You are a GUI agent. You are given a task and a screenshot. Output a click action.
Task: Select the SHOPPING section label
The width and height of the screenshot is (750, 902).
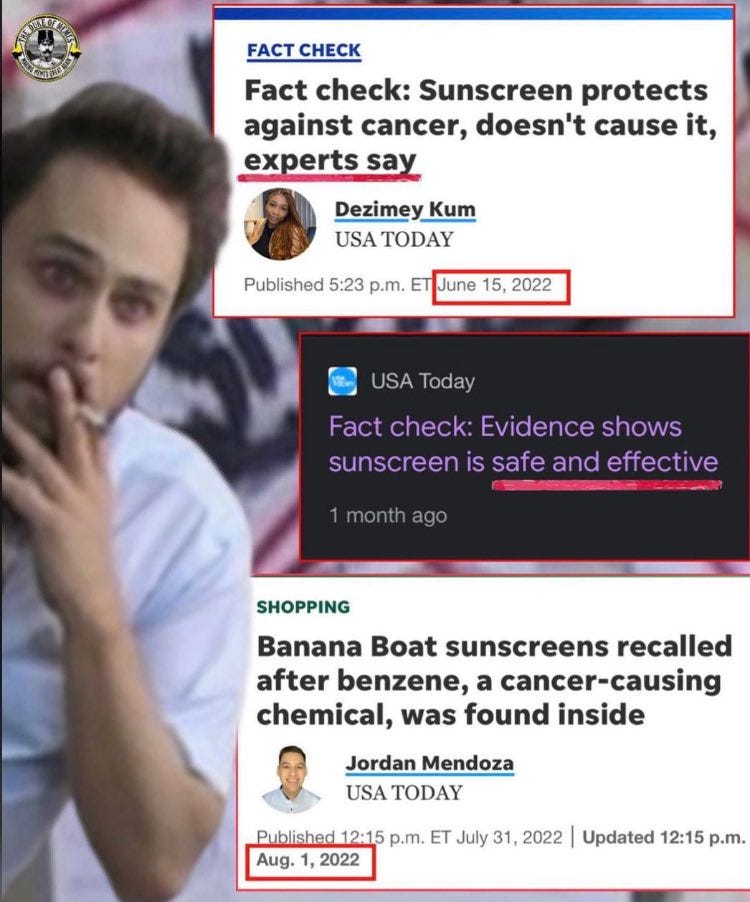[303, 607]
